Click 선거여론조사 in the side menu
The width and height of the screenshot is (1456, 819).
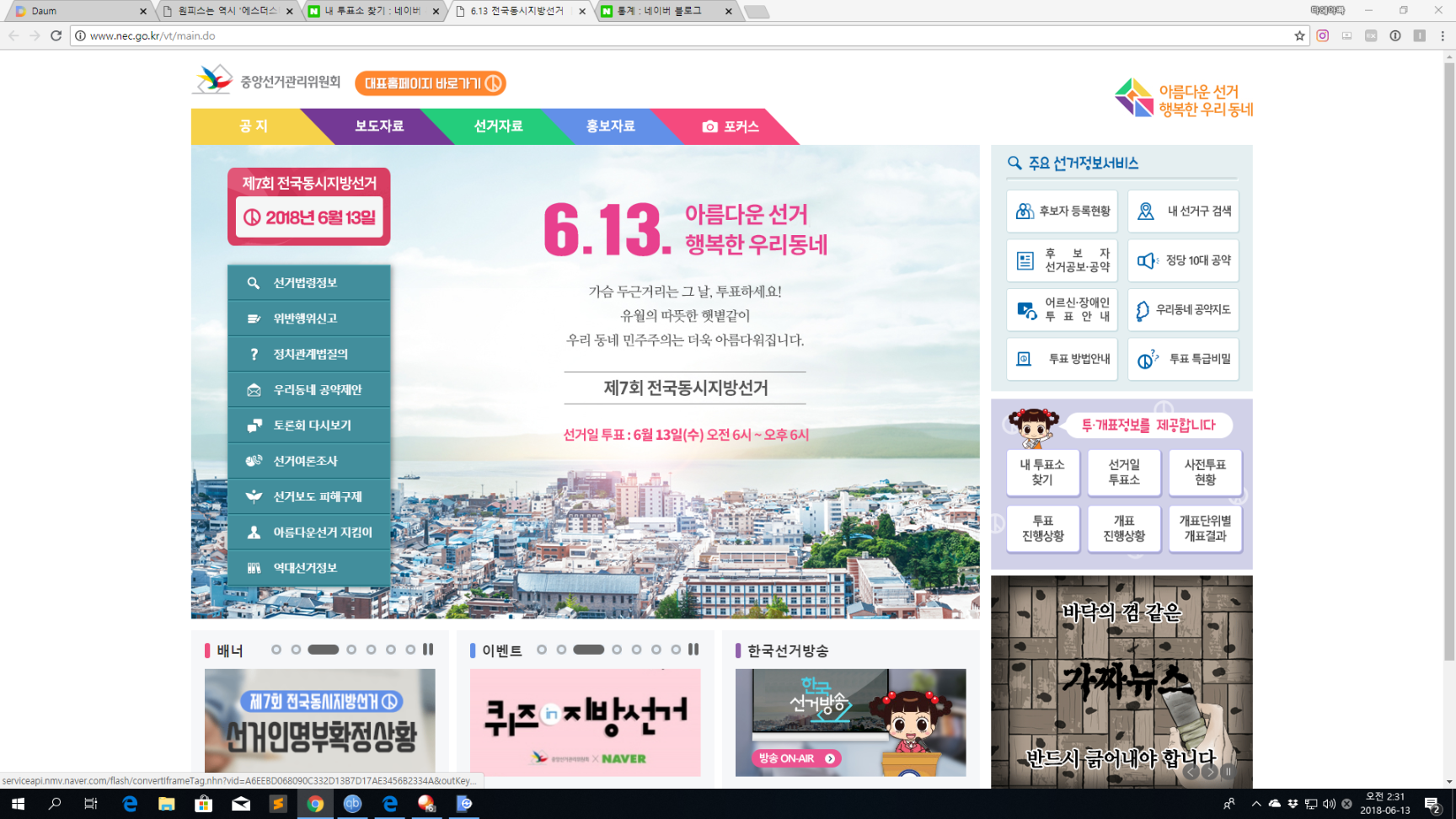(x=308, y=461)
